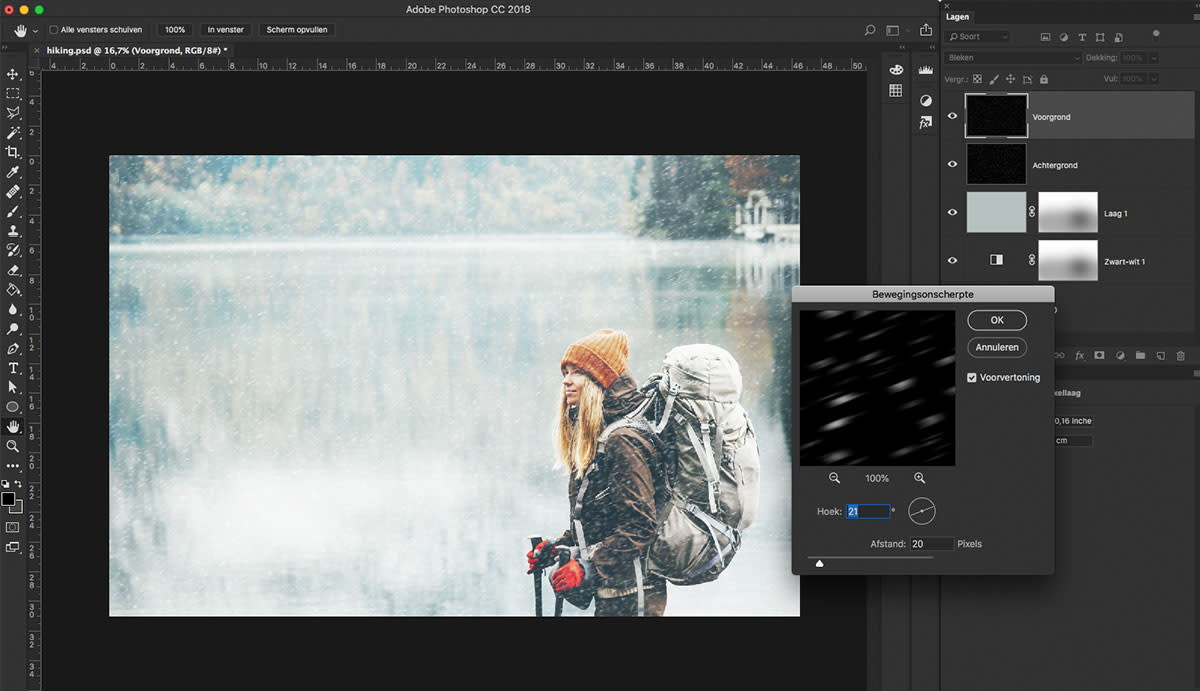Hide the Achtergrond layer
The width and height of the screenshot is (1200, 691).
(952, 164)
